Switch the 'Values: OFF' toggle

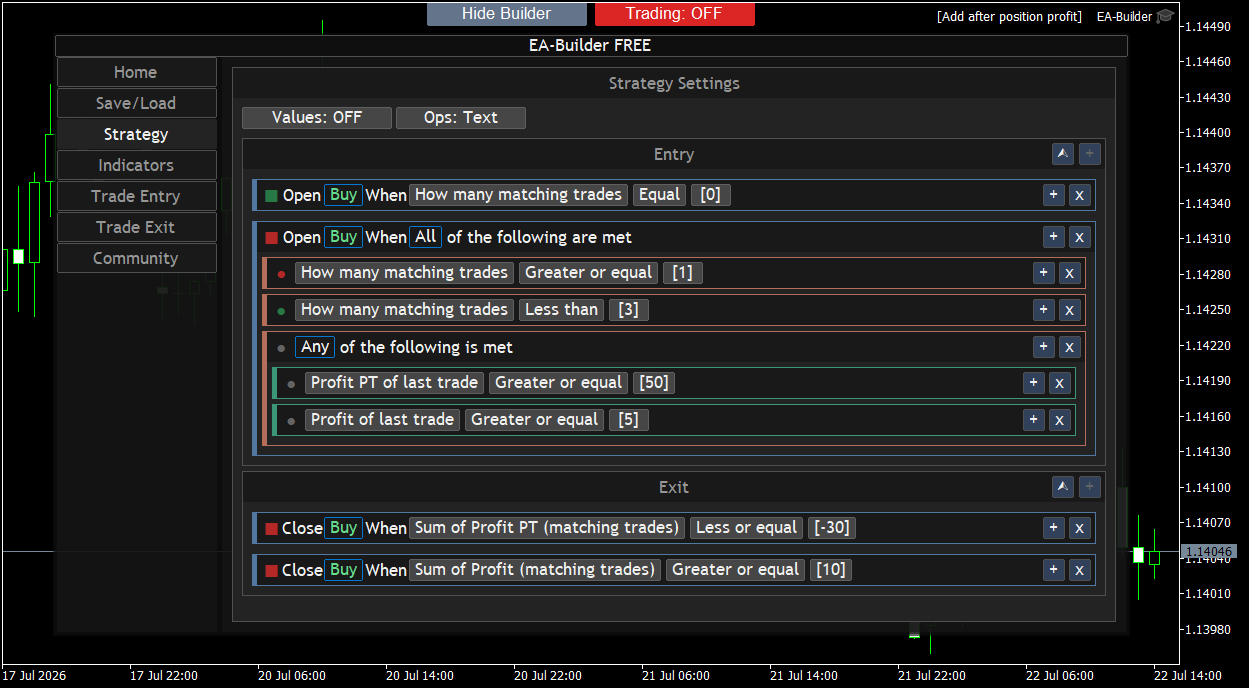pyautogui.click(x=316, y=118)
